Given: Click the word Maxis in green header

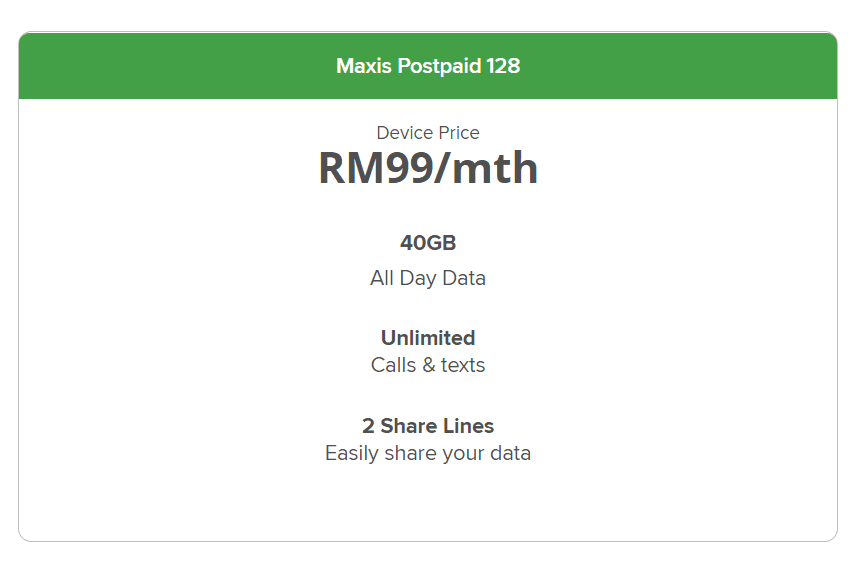Looking at the screenshot, I should (364, 66).
